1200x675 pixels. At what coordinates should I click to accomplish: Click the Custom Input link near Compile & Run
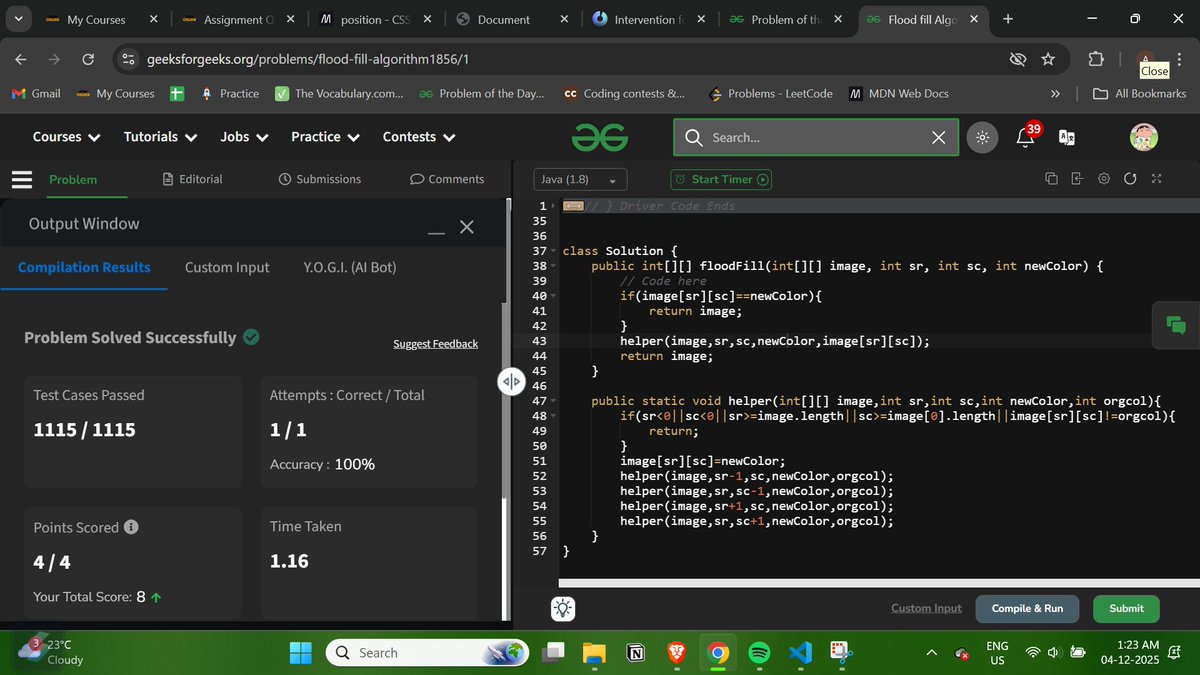[926, 608]
